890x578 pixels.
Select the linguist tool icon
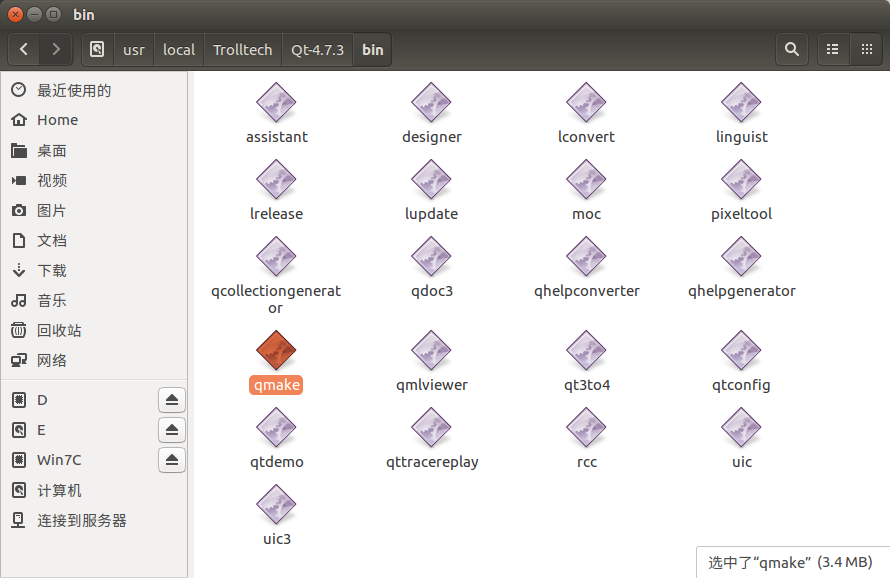741,102
